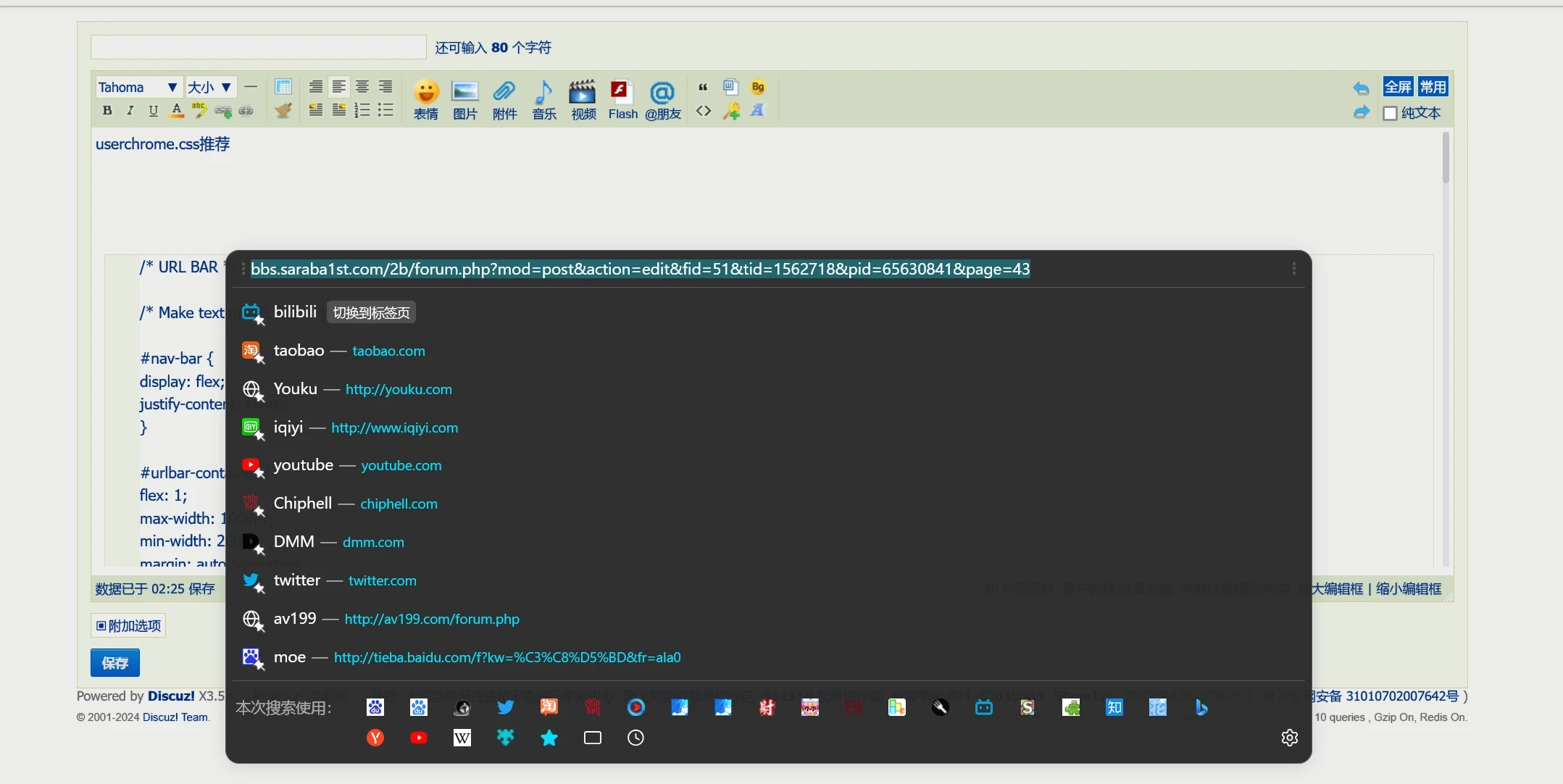The width and height of the screenshot is (1563, 784).
Task: Search with the Wikipedia W engine icon
Action: coord(462,738)
